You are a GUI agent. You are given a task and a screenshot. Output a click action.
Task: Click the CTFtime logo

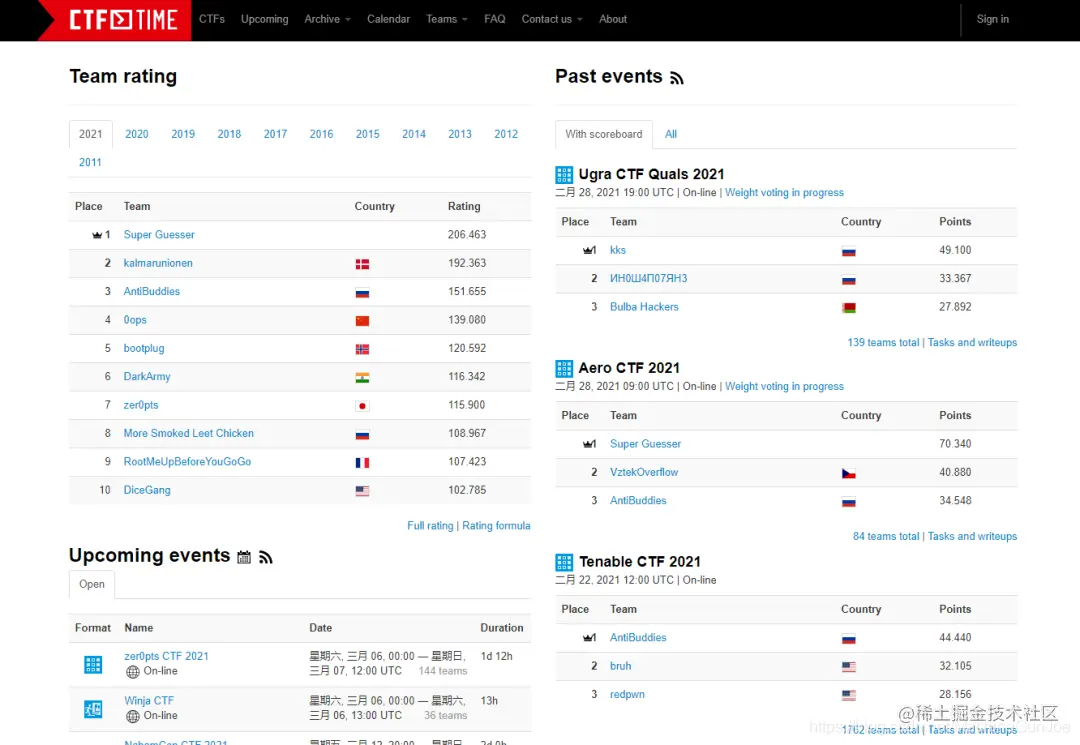pyautogui.click(x=116, y=20)
